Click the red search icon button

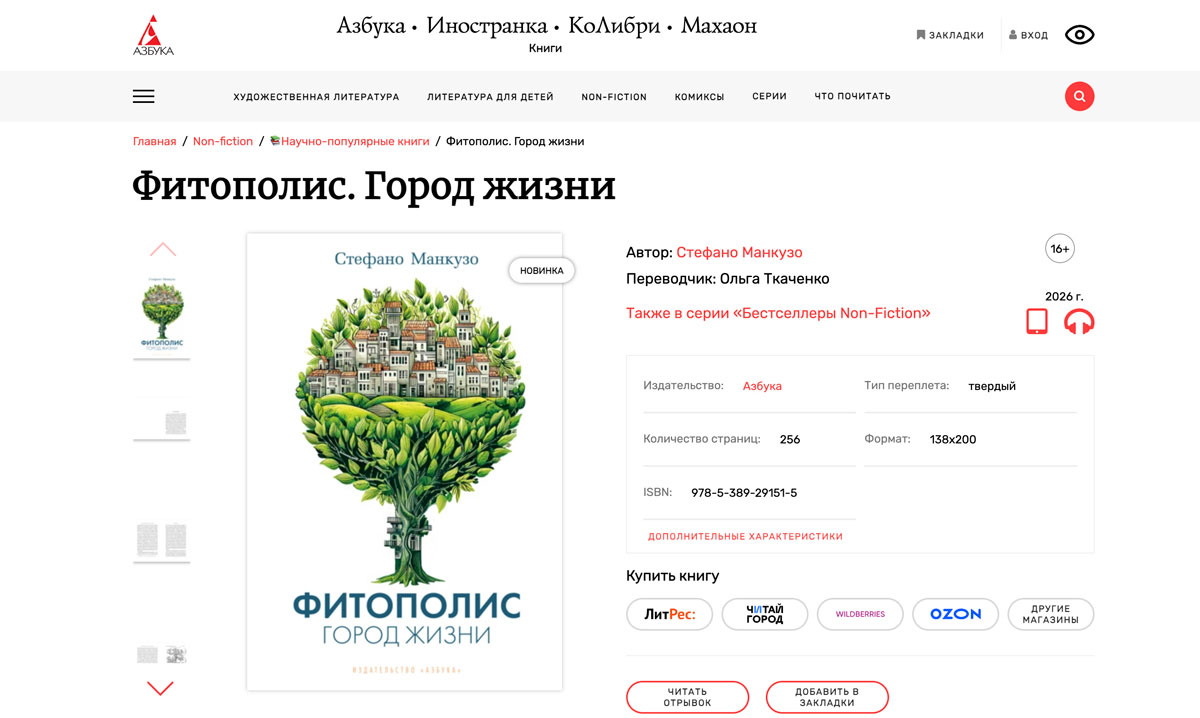1079,96
